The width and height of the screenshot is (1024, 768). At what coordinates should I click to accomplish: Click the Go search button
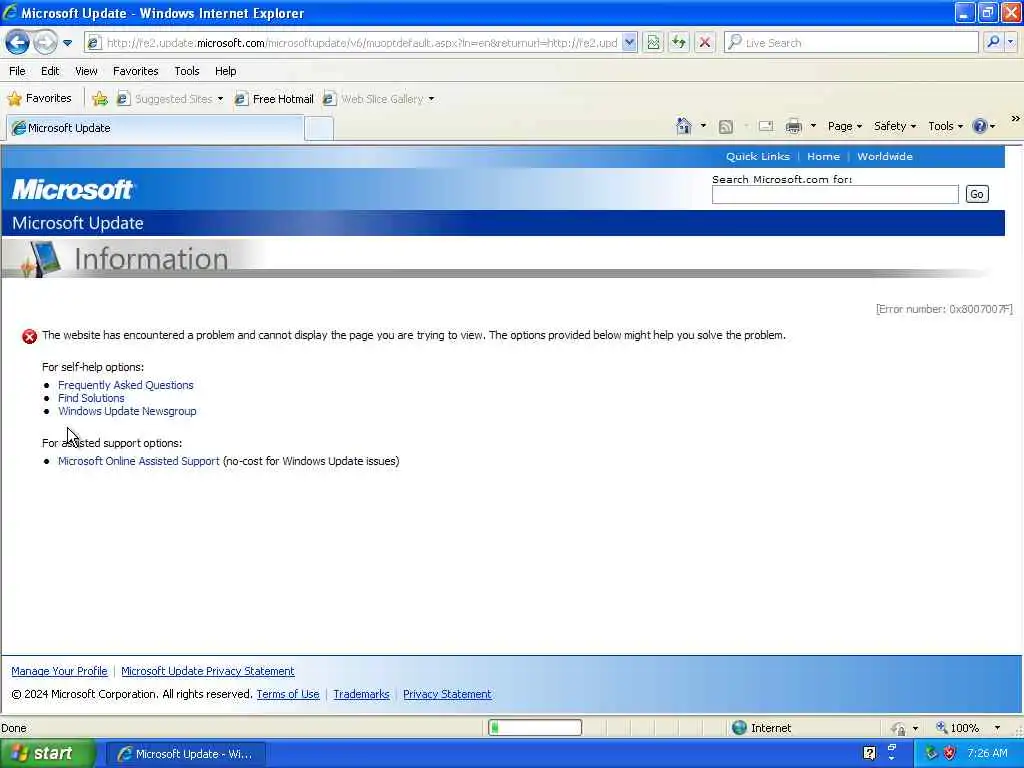click(976, 195)
